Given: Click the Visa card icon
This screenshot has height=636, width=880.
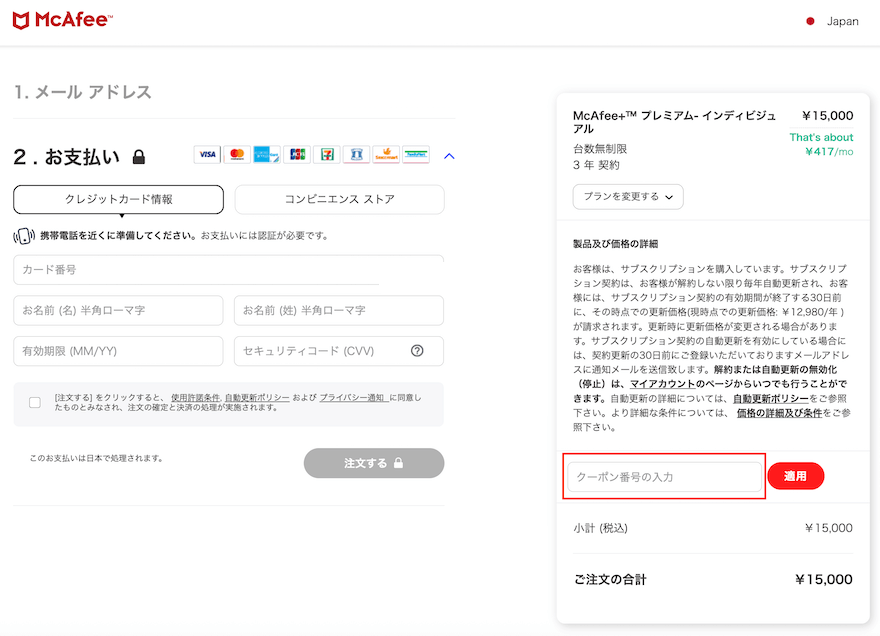Looking at the screenshot, I should coord(207,154).
